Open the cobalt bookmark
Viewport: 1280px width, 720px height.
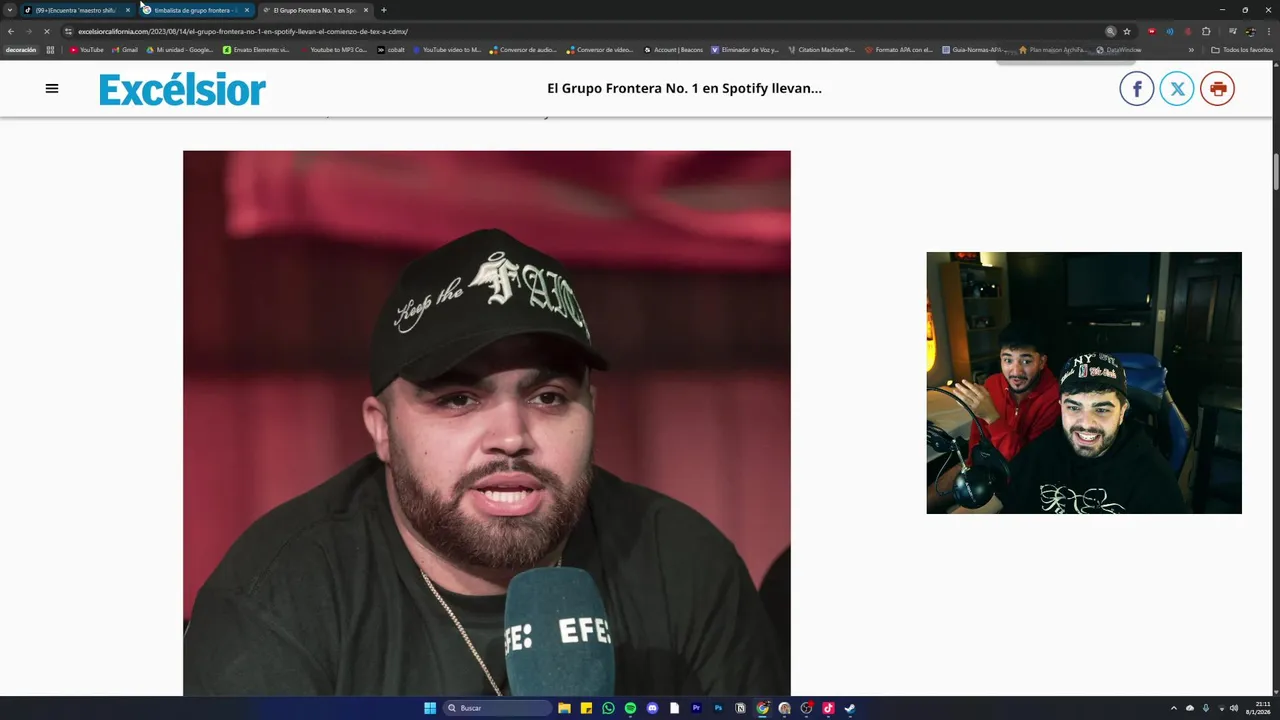[391, 50]
